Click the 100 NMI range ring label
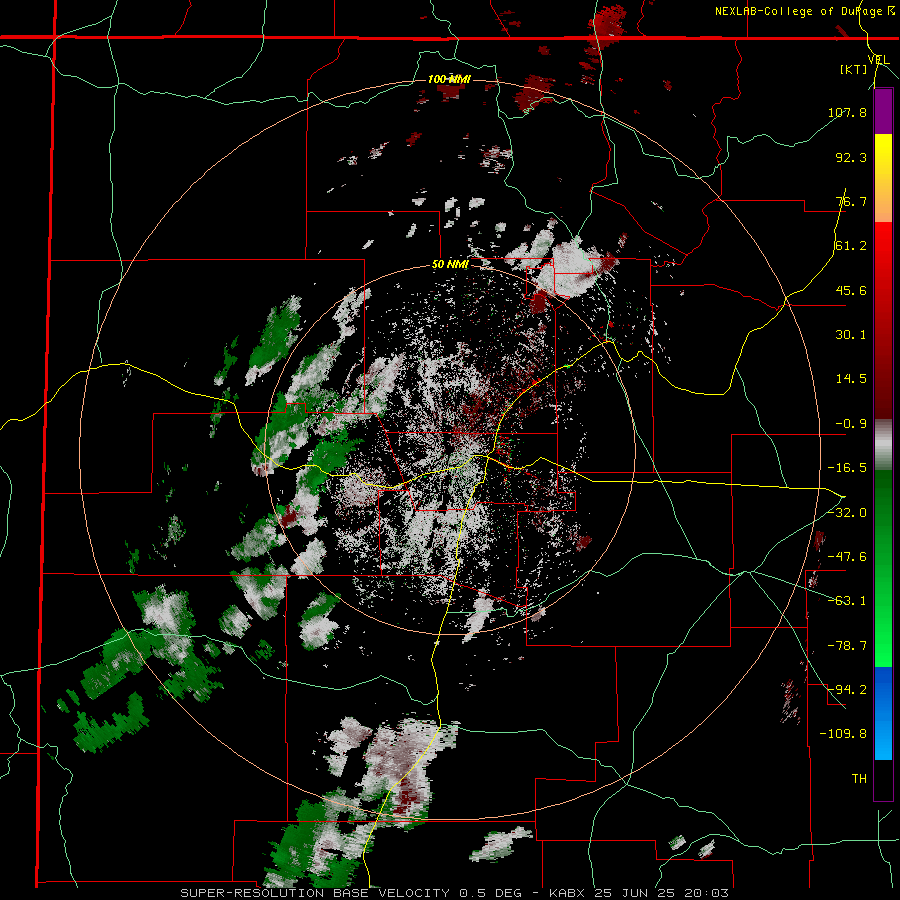 click(449, 79)
